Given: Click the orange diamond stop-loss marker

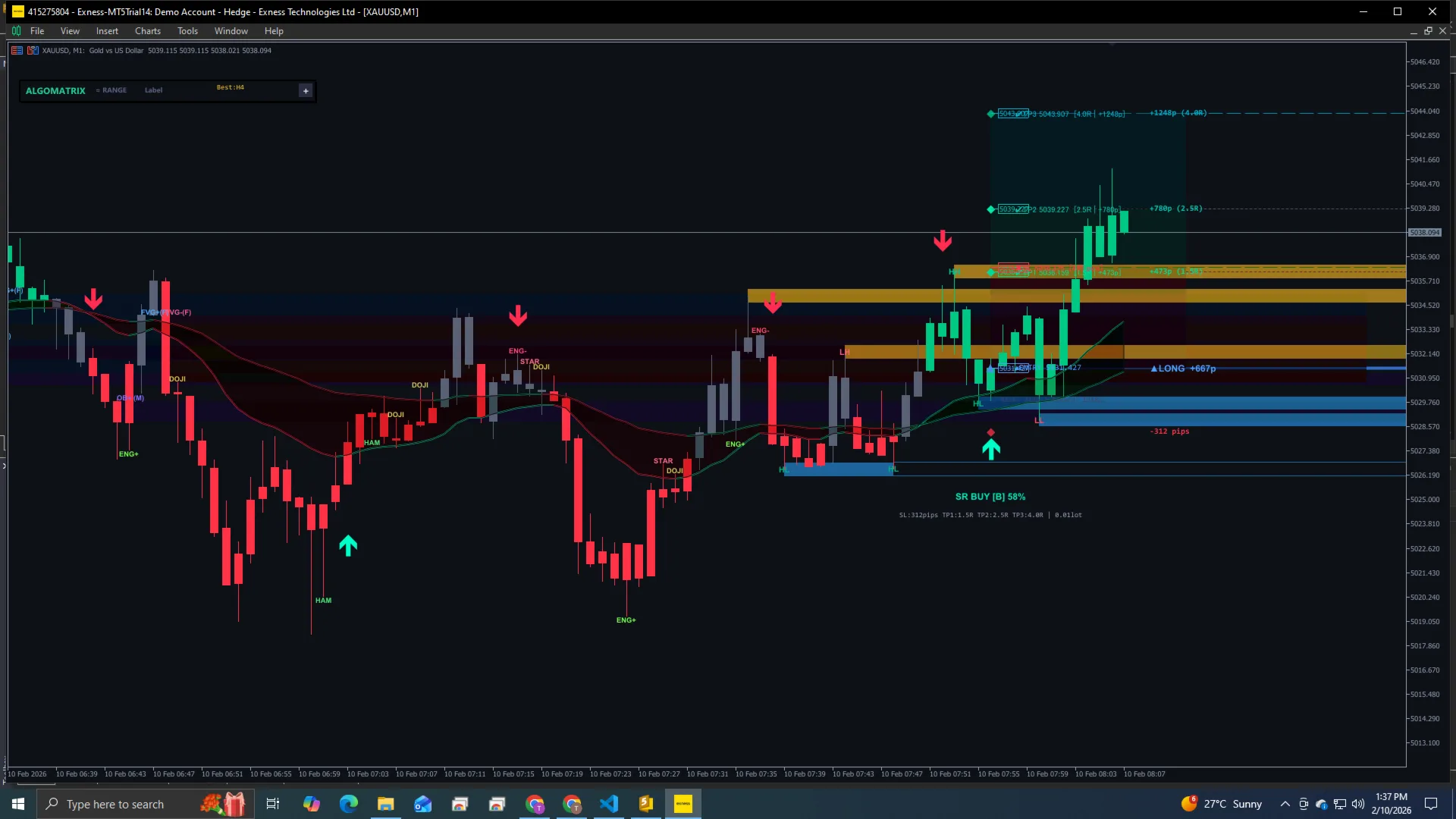Looking at the screenshot, I should [x=991, y=431].
